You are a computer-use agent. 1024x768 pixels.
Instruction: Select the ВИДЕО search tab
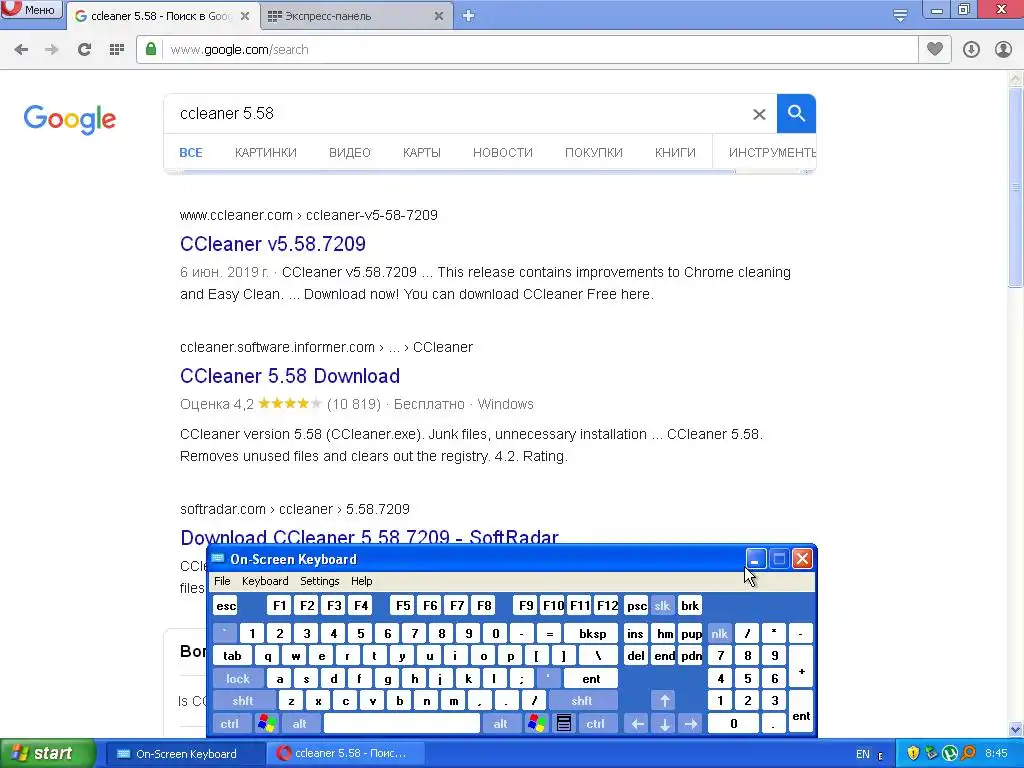point(350,153)
